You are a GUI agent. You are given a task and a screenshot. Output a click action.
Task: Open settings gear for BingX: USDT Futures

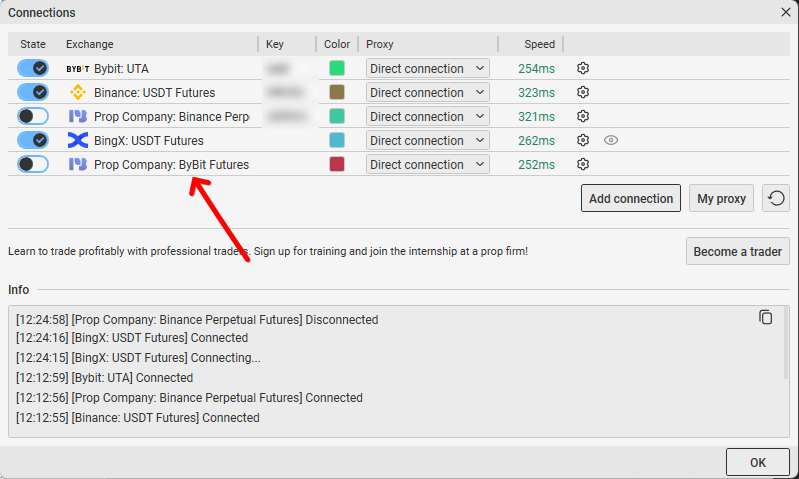pos(583,140)
